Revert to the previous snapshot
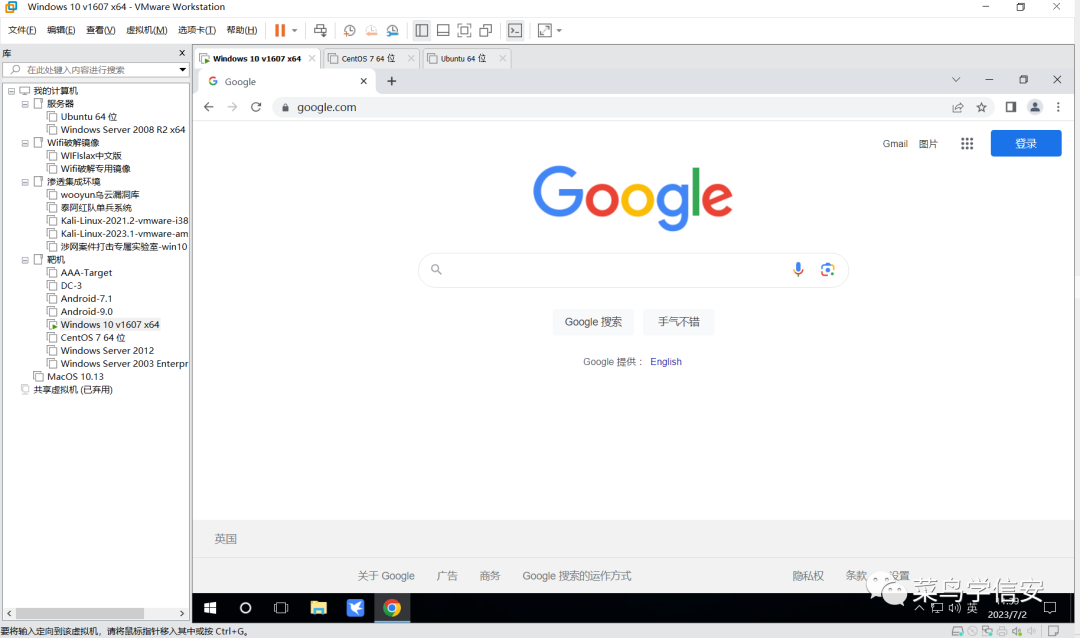 click(371, 30)
